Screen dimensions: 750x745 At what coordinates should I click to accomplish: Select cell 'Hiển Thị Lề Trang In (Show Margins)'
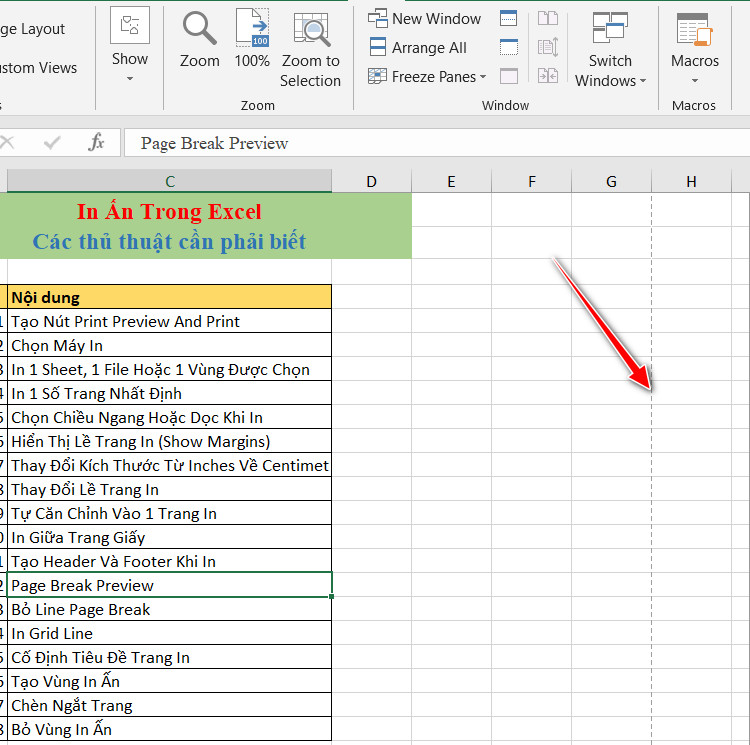coord(169,441)
